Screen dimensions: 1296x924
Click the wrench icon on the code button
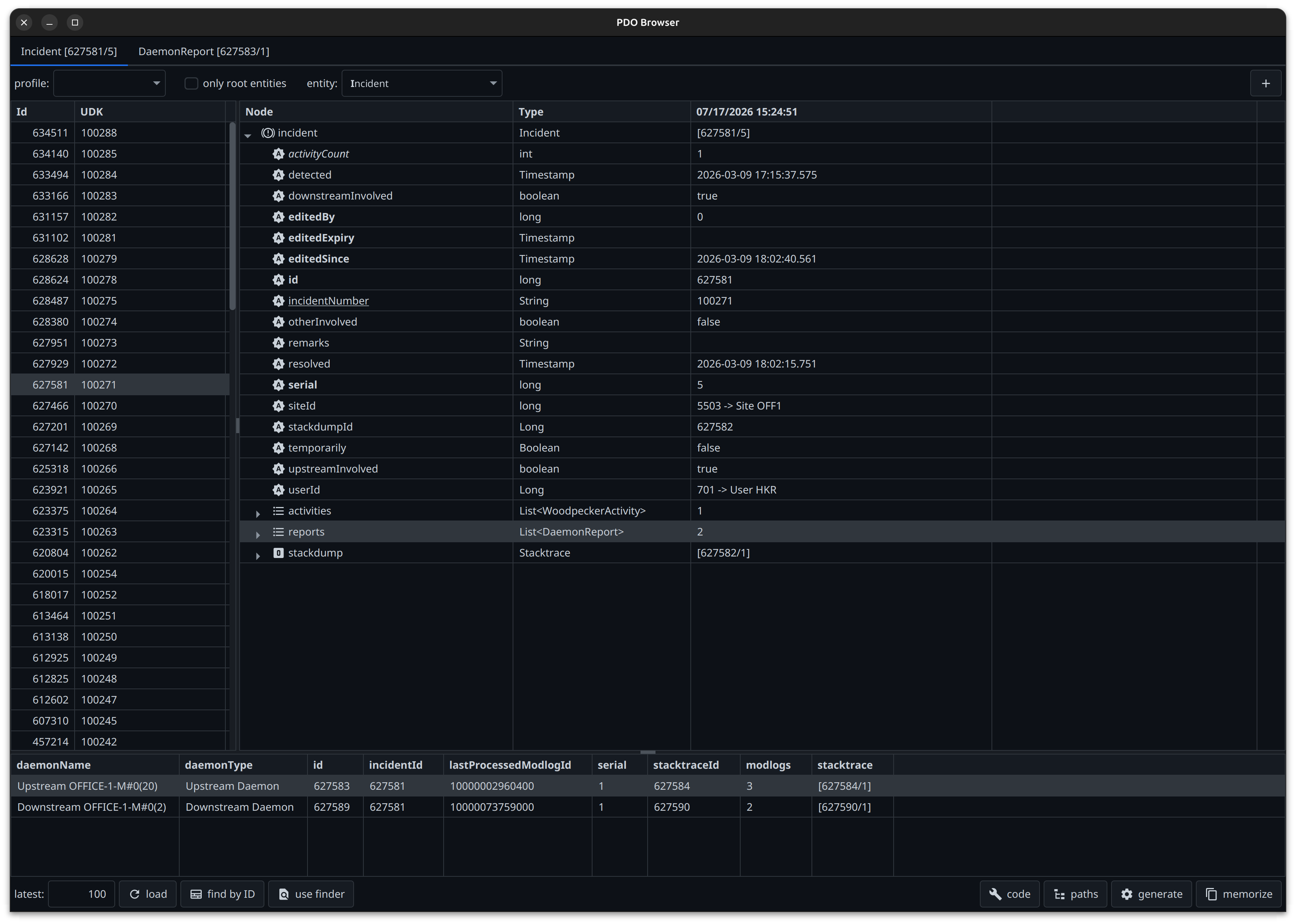coord(995,894)
